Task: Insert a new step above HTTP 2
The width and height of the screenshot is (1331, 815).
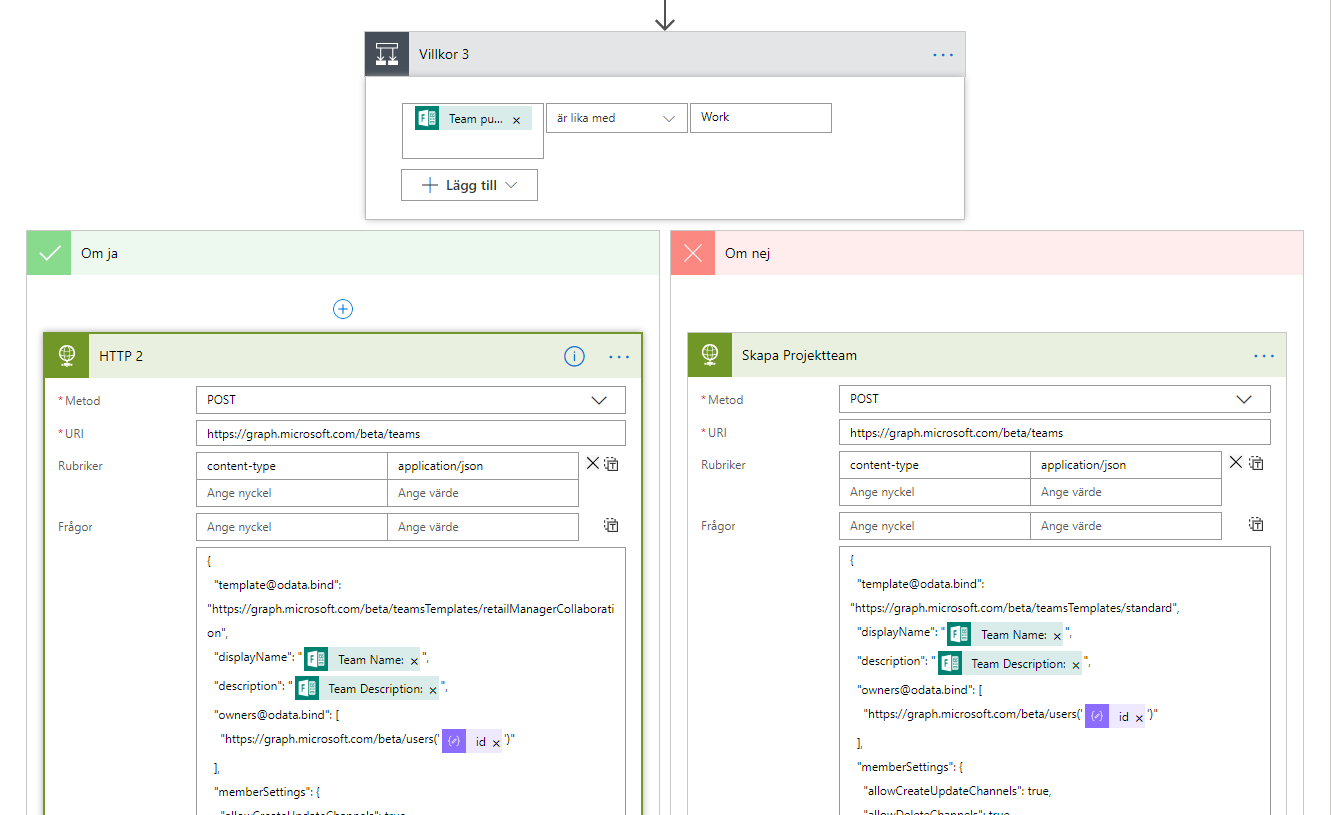Action: (x=343, y=309)
